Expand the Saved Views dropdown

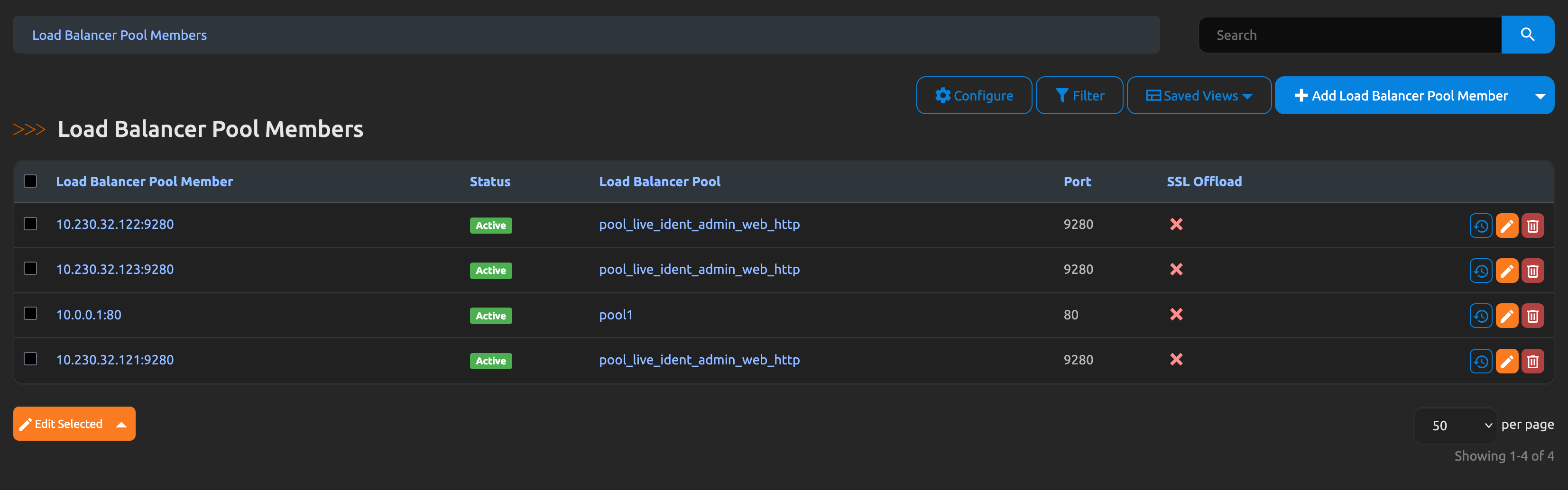[1199, 95]
